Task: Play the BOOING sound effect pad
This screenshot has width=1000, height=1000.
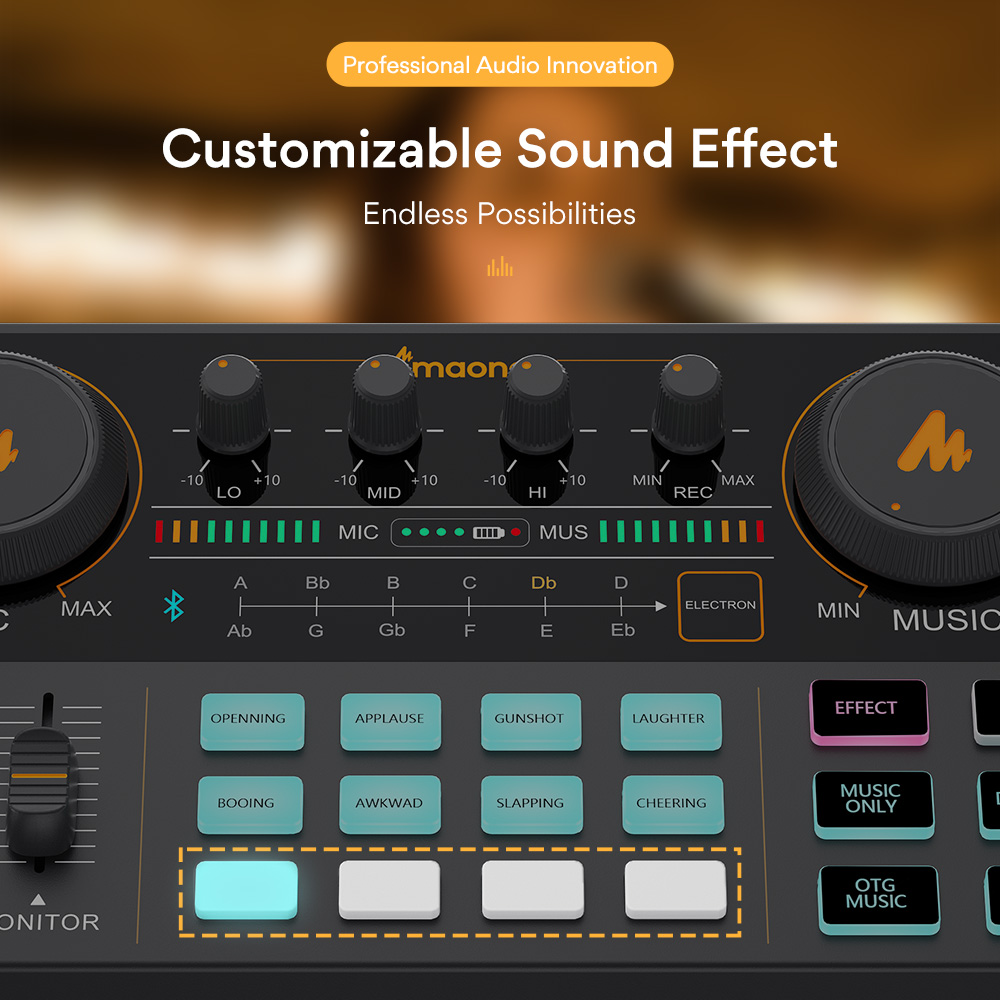Action: tap(250, 804)
